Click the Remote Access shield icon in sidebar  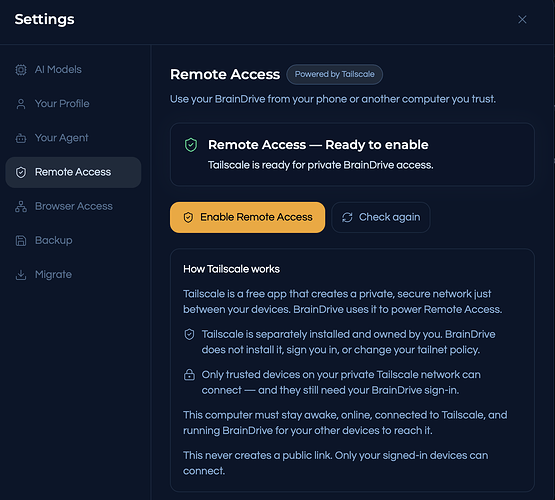coord(21,172)
